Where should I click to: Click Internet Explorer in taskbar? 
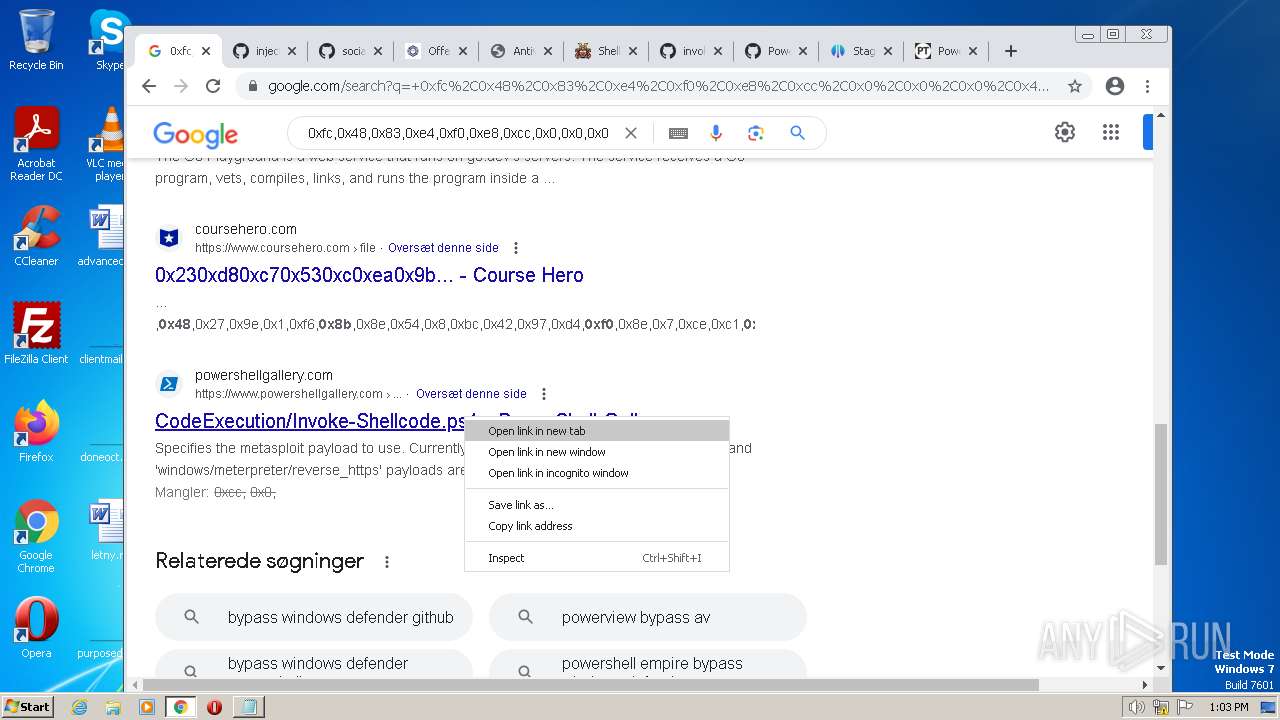point(80,707)
